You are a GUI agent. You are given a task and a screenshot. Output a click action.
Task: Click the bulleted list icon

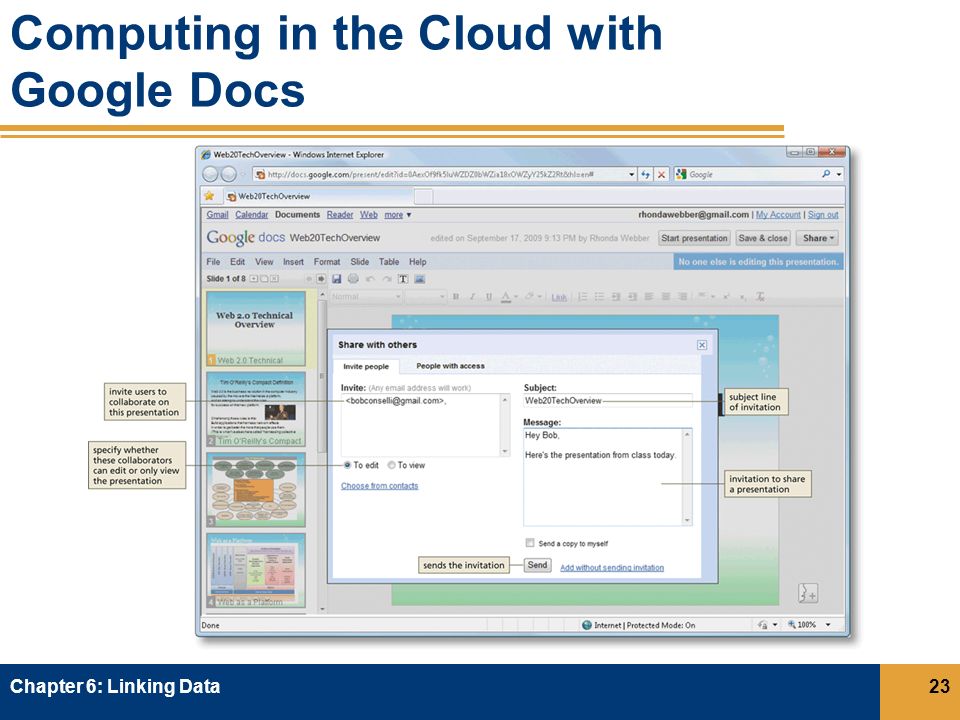pyautogui.click(x=599, y=296)
